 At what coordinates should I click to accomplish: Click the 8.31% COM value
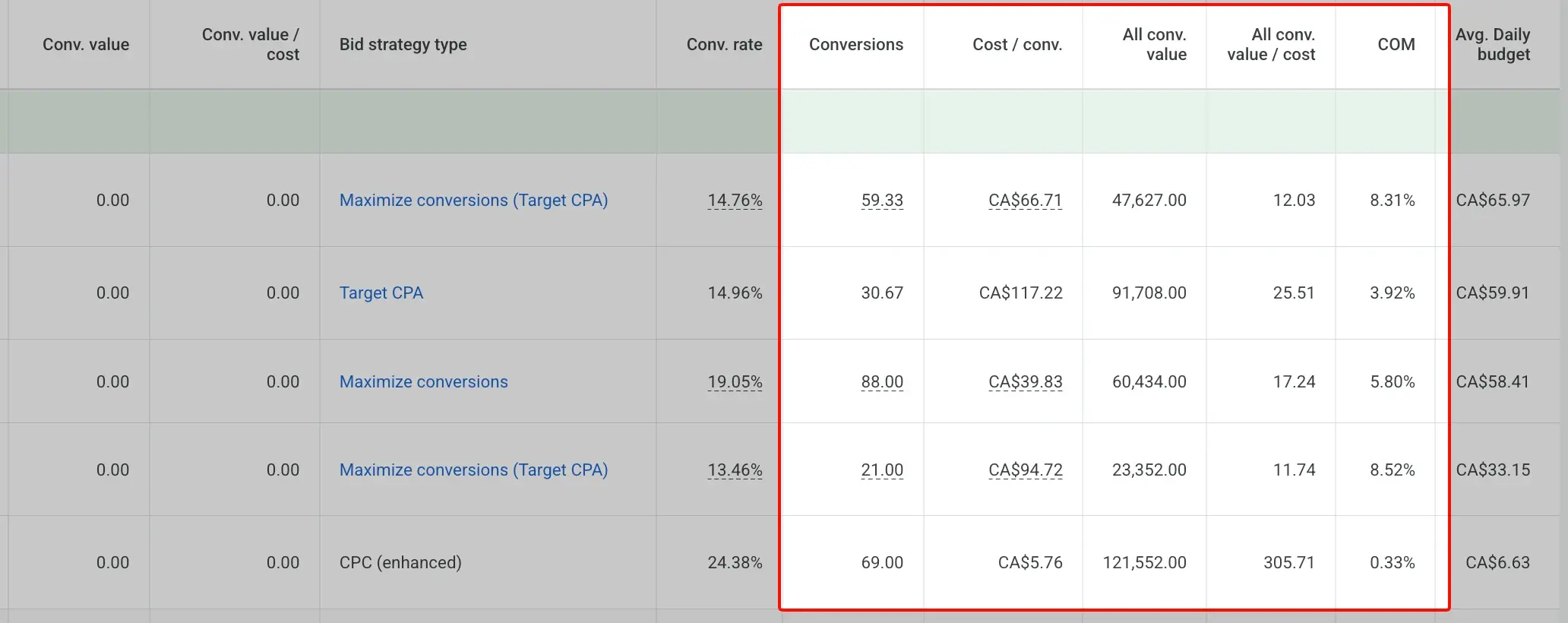(1393, 200)
